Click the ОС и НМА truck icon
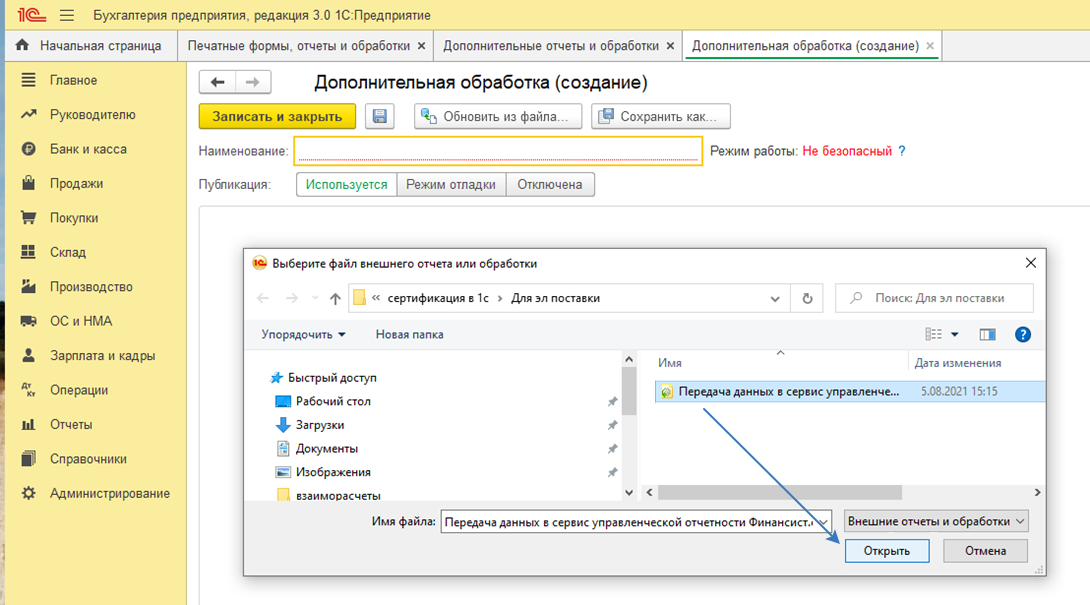Image resolution: width=1090 pixels, height=605 pixels. 29,321
